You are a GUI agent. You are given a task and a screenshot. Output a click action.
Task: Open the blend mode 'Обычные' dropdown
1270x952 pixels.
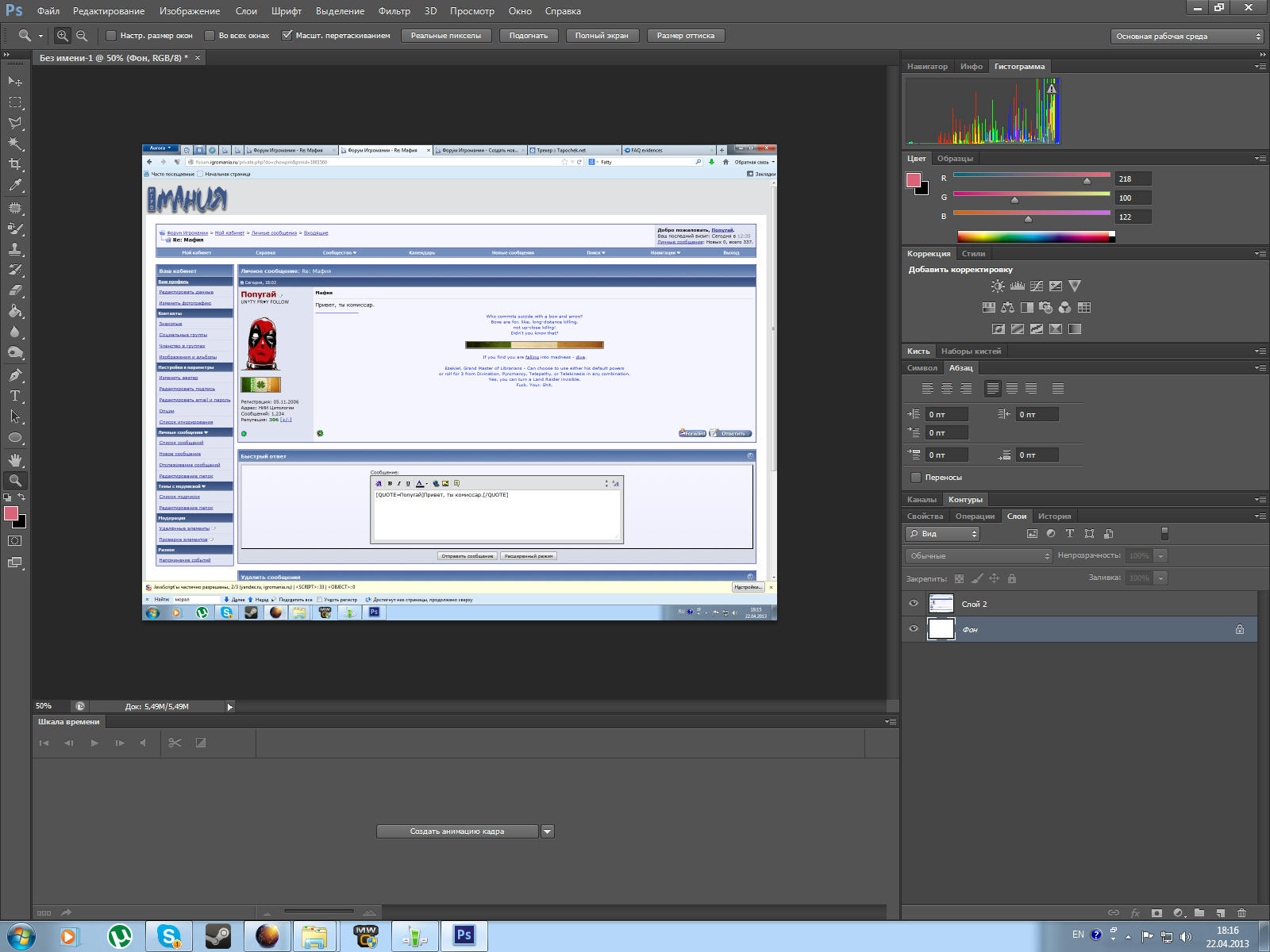(x=979, y=556)
